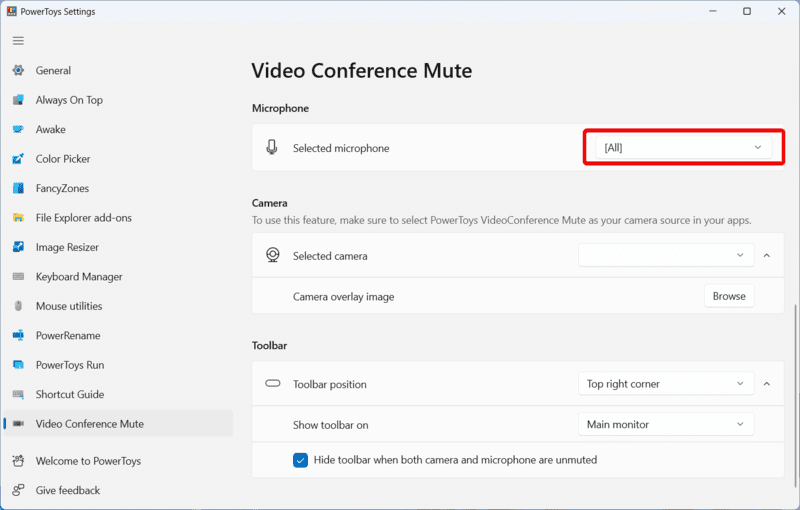Uncheck Hide toolbar when both unmuted
The image size is (800, 510).
301,460
